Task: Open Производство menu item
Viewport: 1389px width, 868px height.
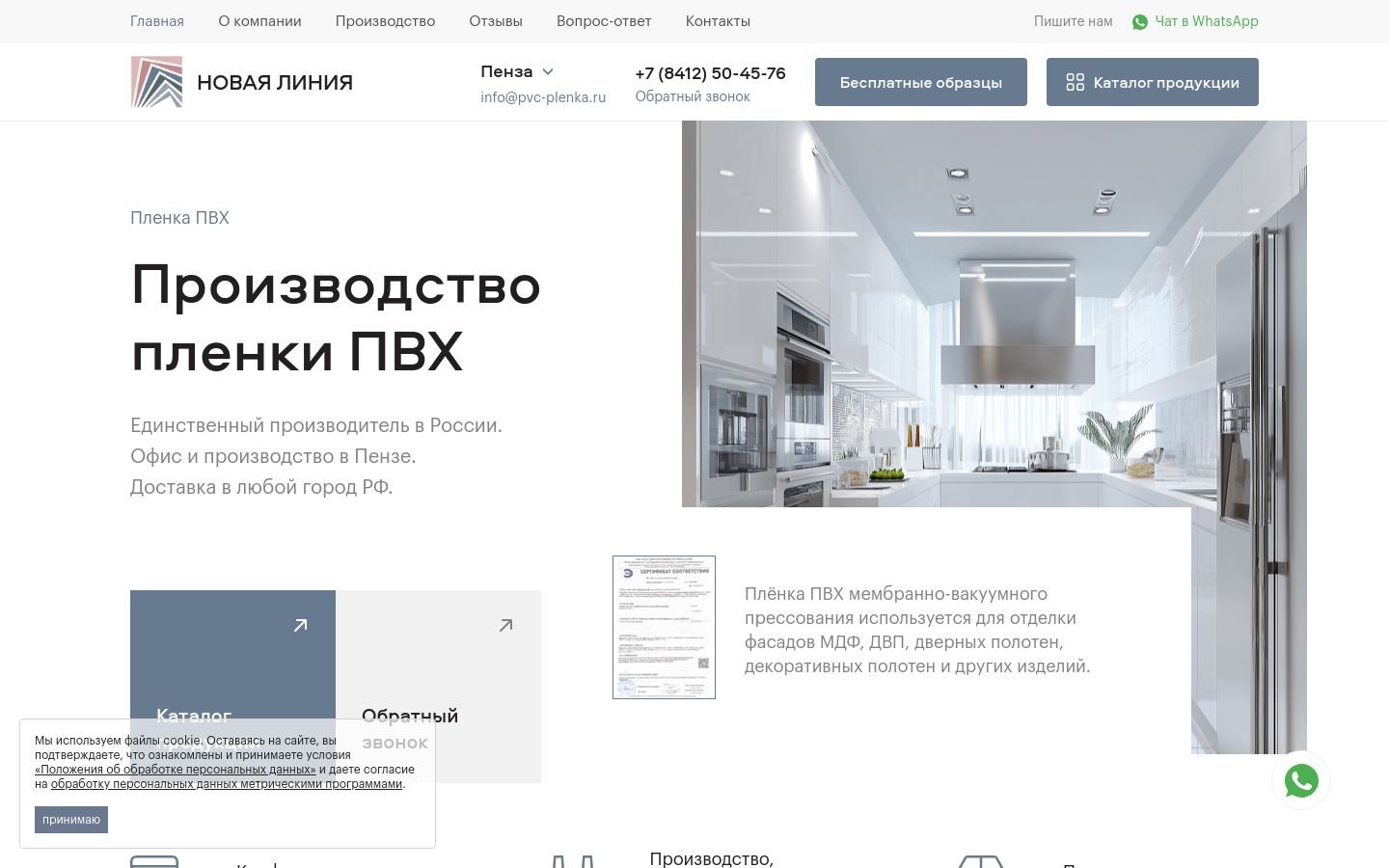Action: [x=385, y=21]
